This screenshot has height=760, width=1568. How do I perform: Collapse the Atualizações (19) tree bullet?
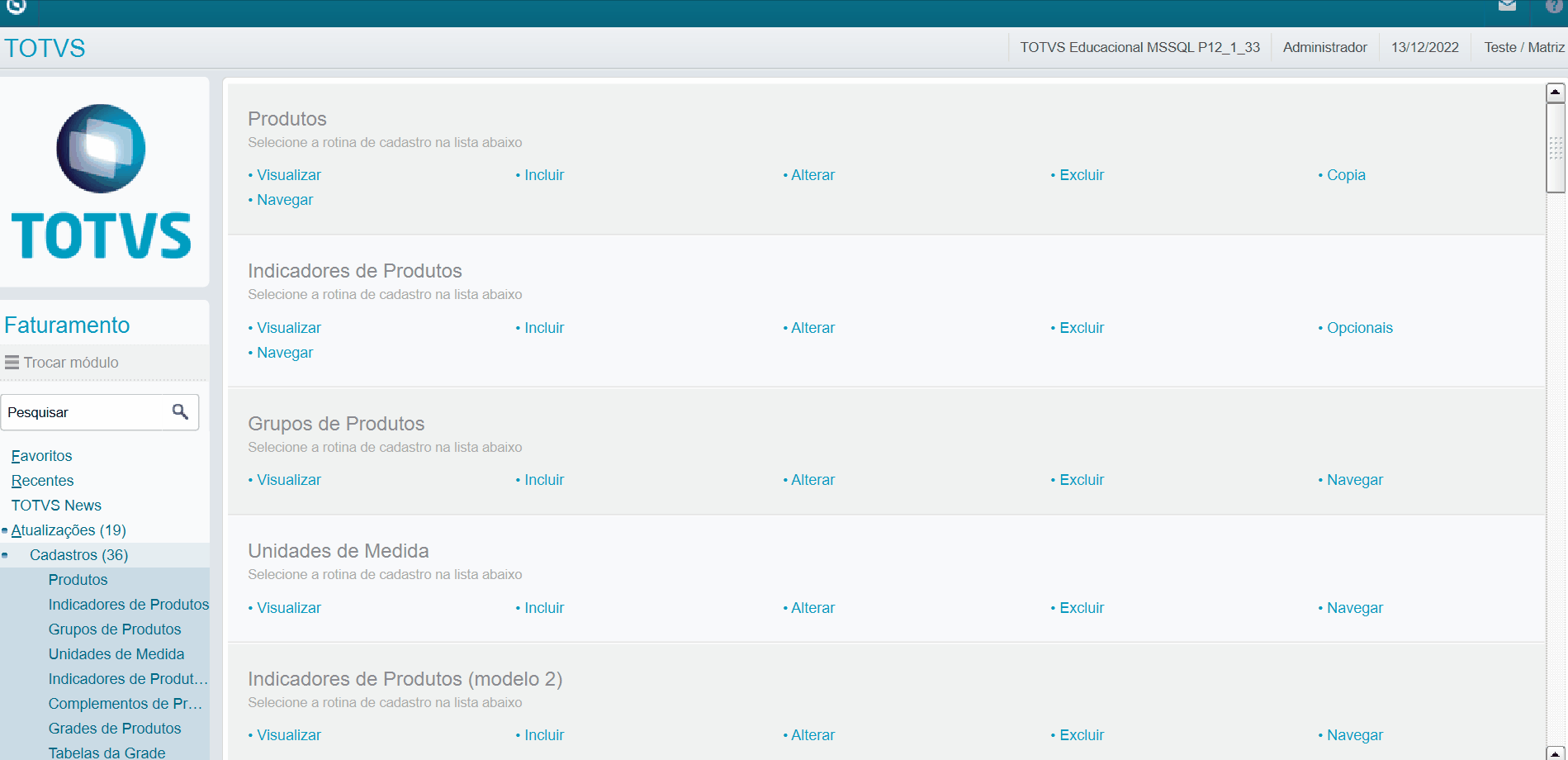coord(5,530)
